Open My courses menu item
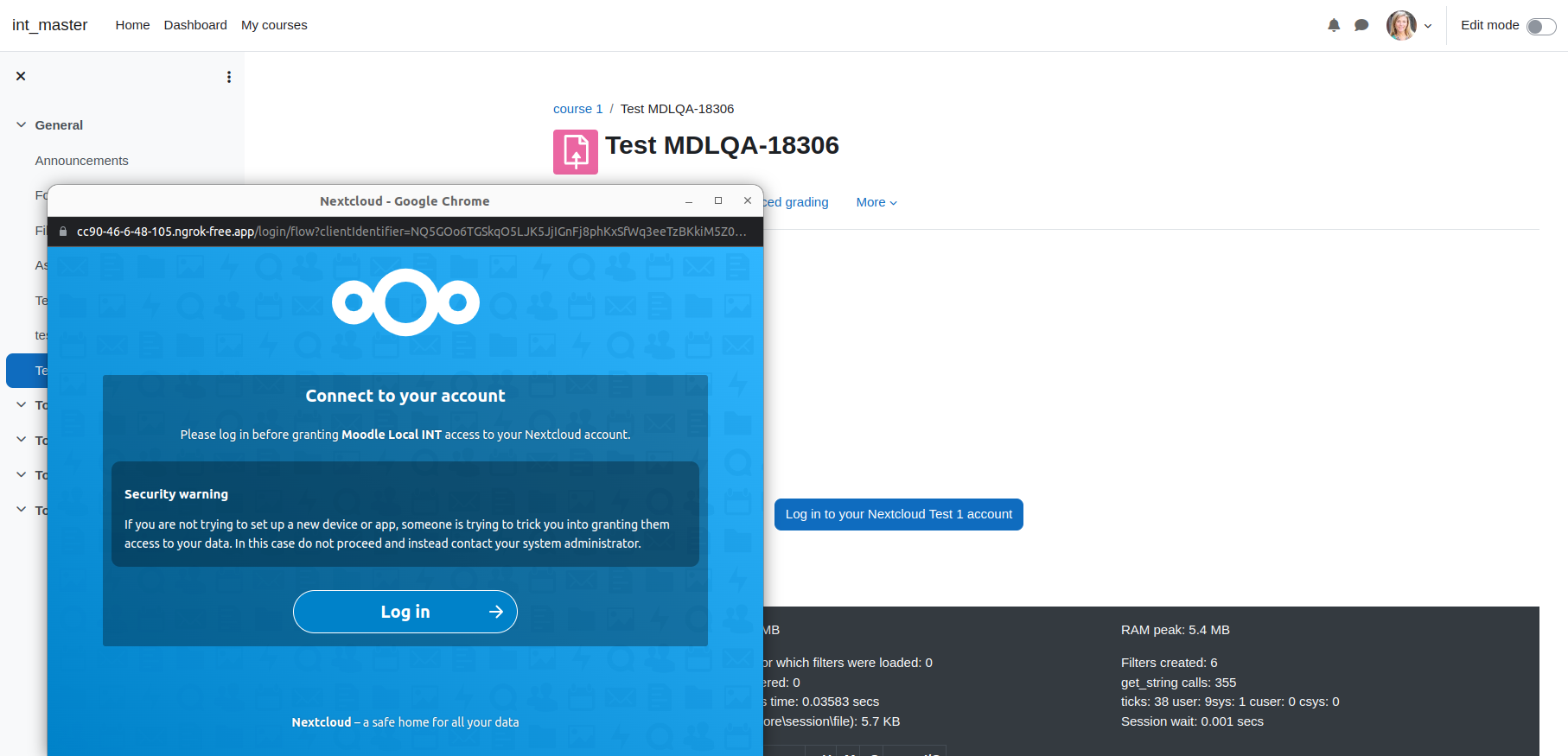The image size is (1568, 756). (274, 25)
